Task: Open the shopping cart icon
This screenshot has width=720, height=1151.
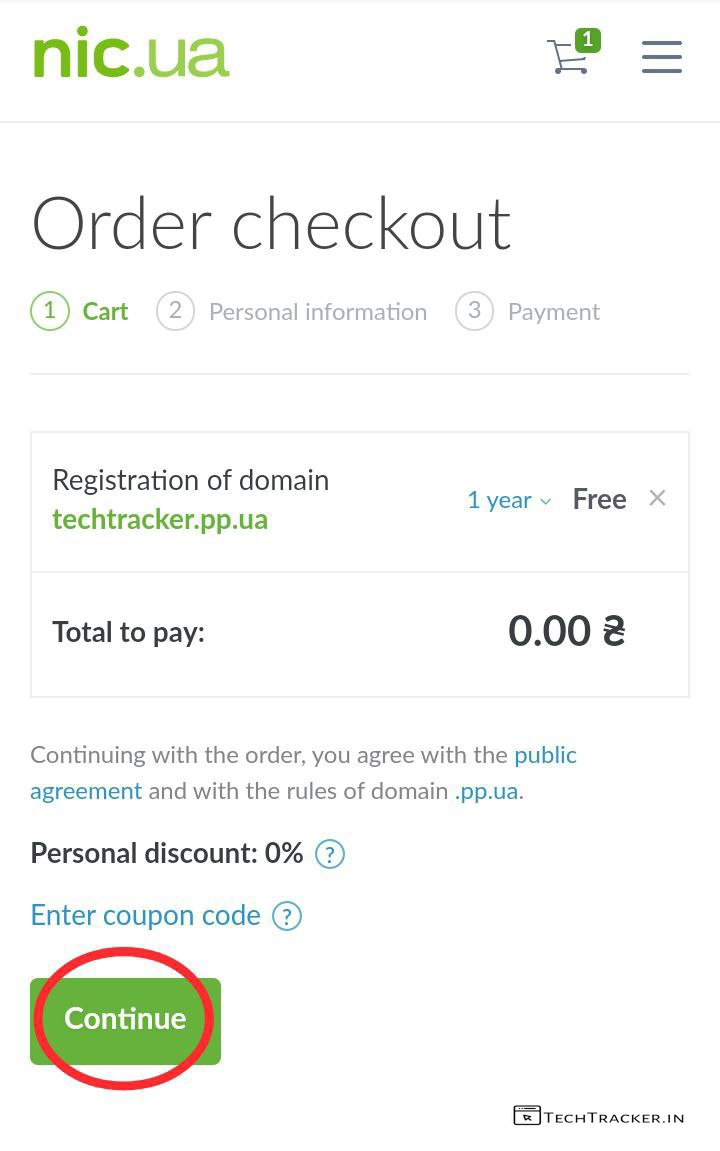Action: (x=567, y=57)
